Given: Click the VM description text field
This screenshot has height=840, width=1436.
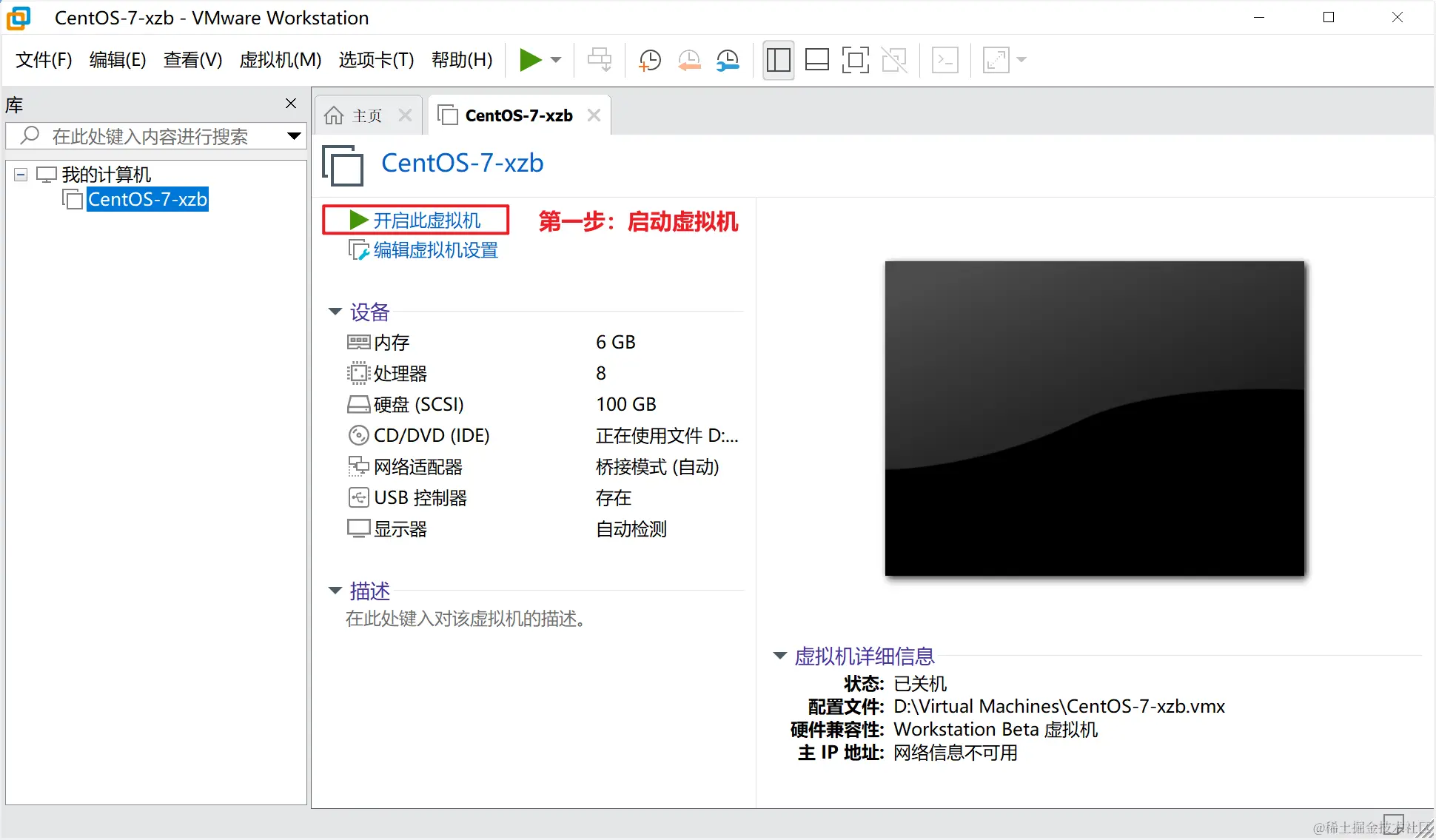Looking at the screenshot, I should 467,619.
